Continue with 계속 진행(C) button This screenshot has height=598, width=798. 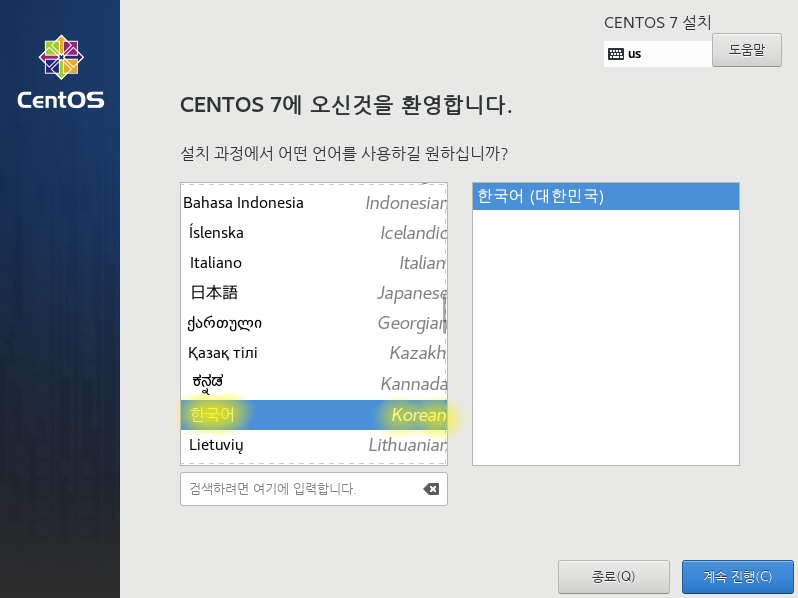737,577
